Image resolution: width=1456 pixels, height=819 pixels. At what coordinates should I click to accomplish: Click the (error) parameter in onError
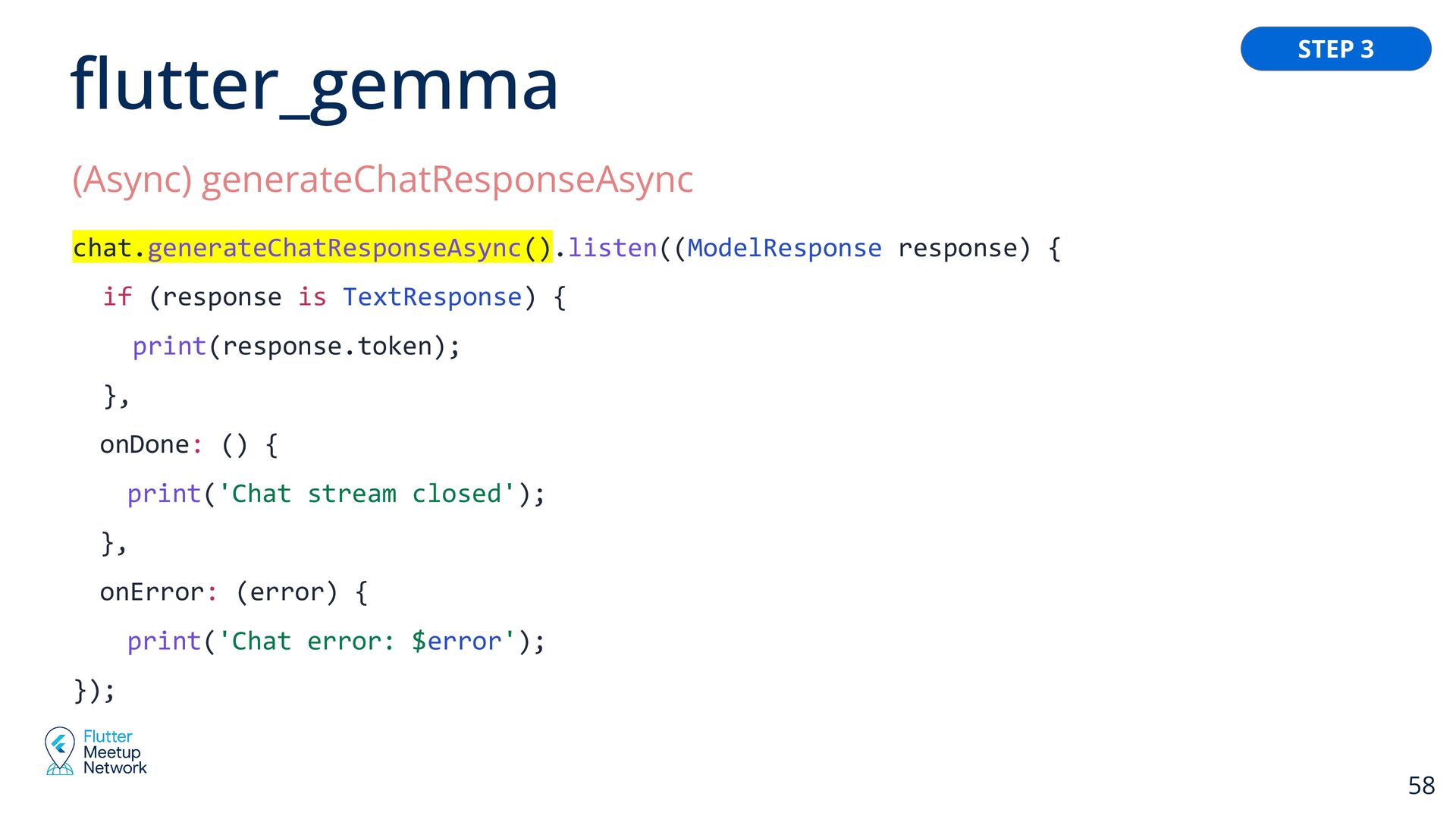tap(287, 592)
